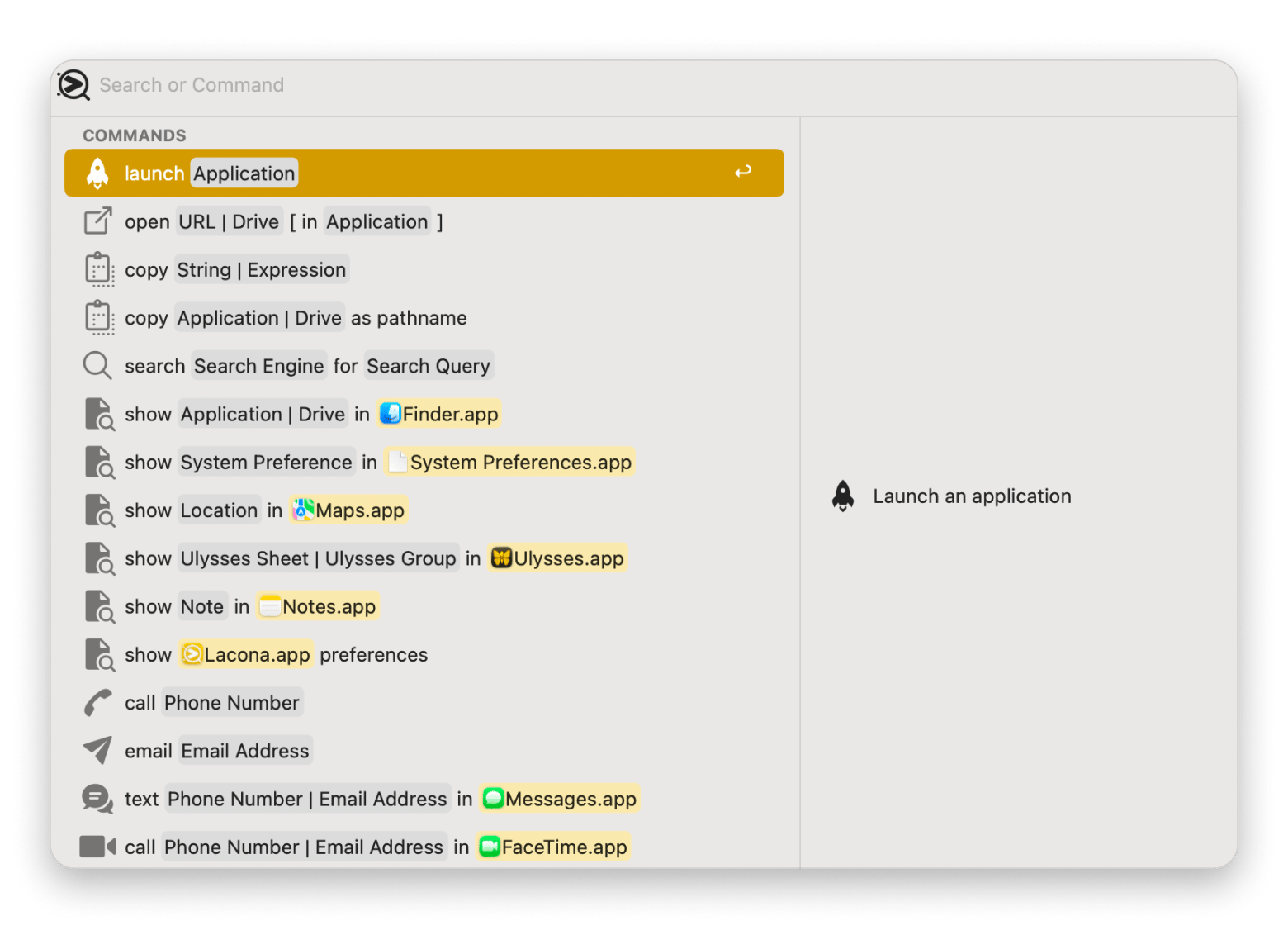Click the Ulysses.app token text

(x=569, y=558)
